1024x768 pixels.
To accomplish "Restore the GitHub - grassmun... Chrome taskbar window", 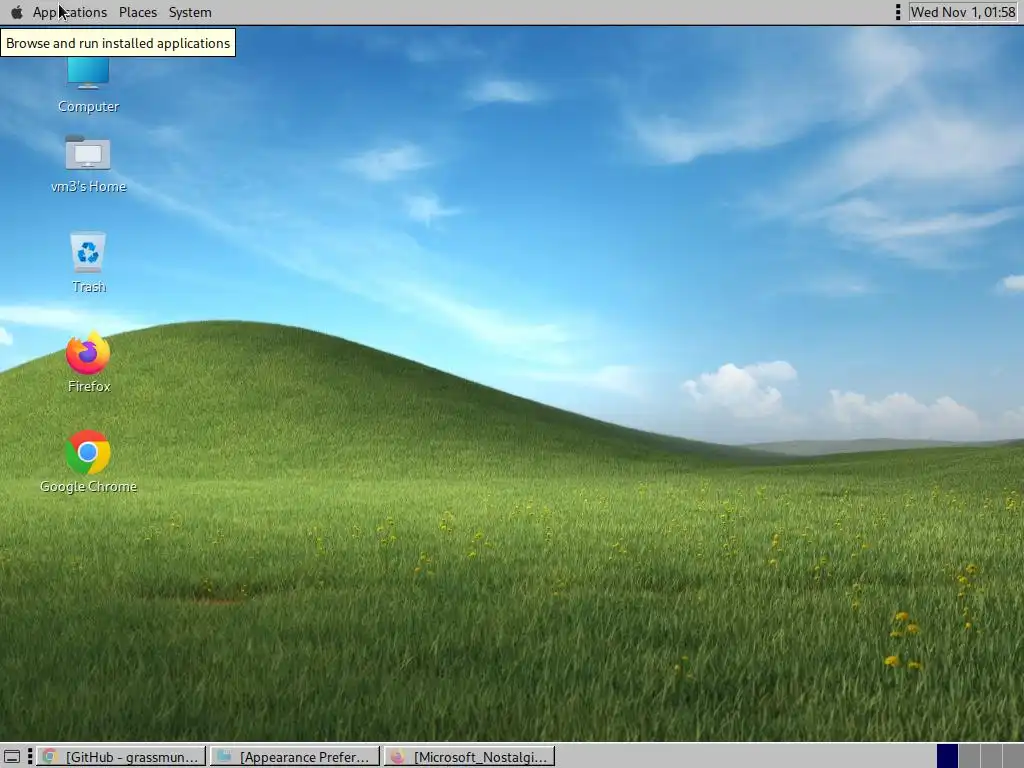I will click(x=121, y=757).
